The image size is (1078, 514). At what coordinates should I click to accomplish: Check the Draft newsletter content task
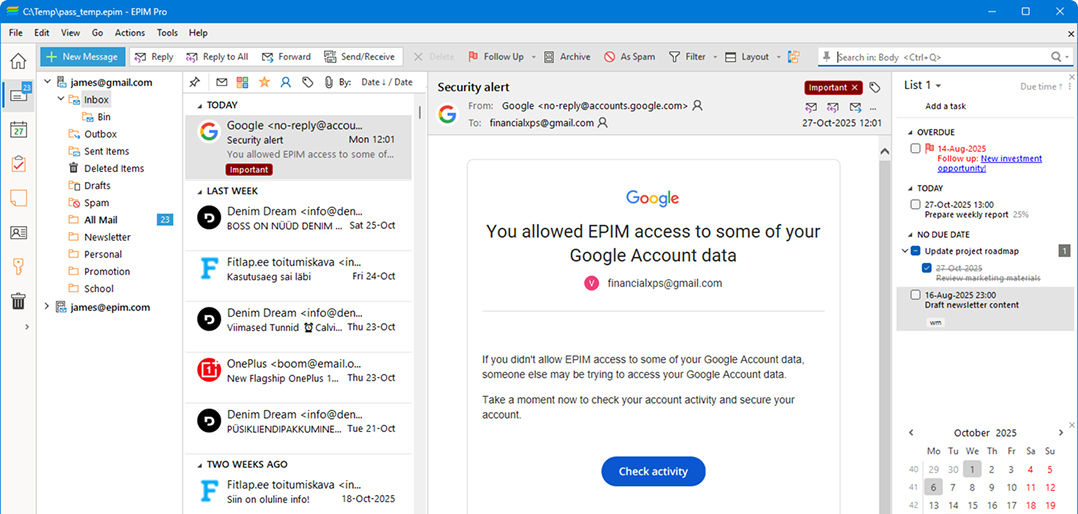916,295
